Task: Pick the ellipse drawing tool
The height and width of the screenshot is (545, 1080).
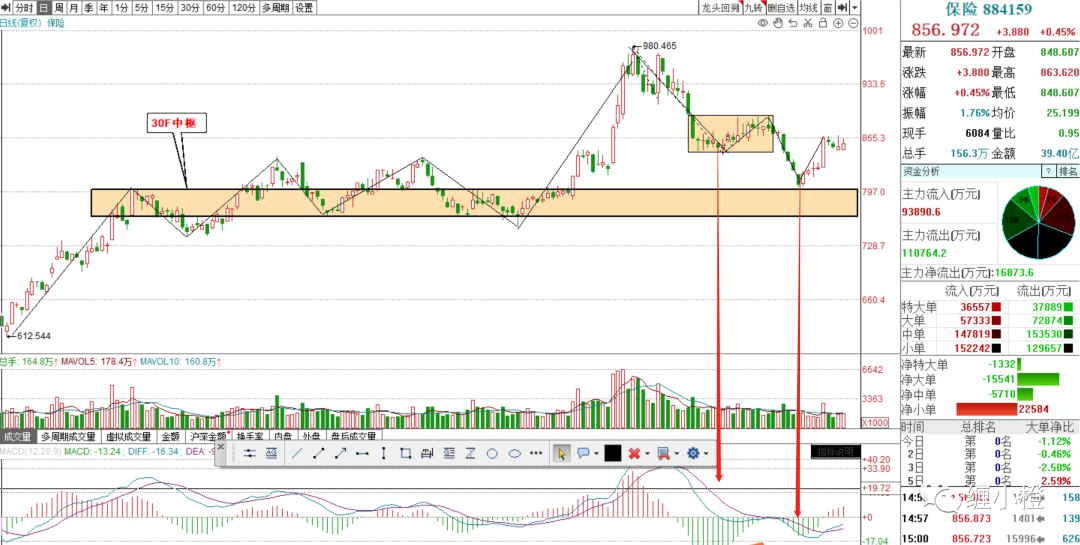Action: [515, 453]
